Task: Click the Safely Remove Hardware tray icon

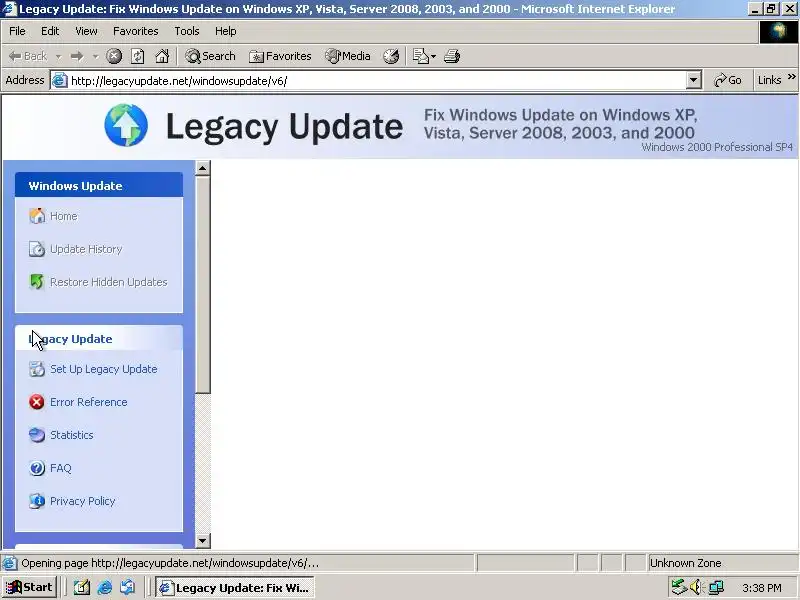Action: [x=679, y=588]
